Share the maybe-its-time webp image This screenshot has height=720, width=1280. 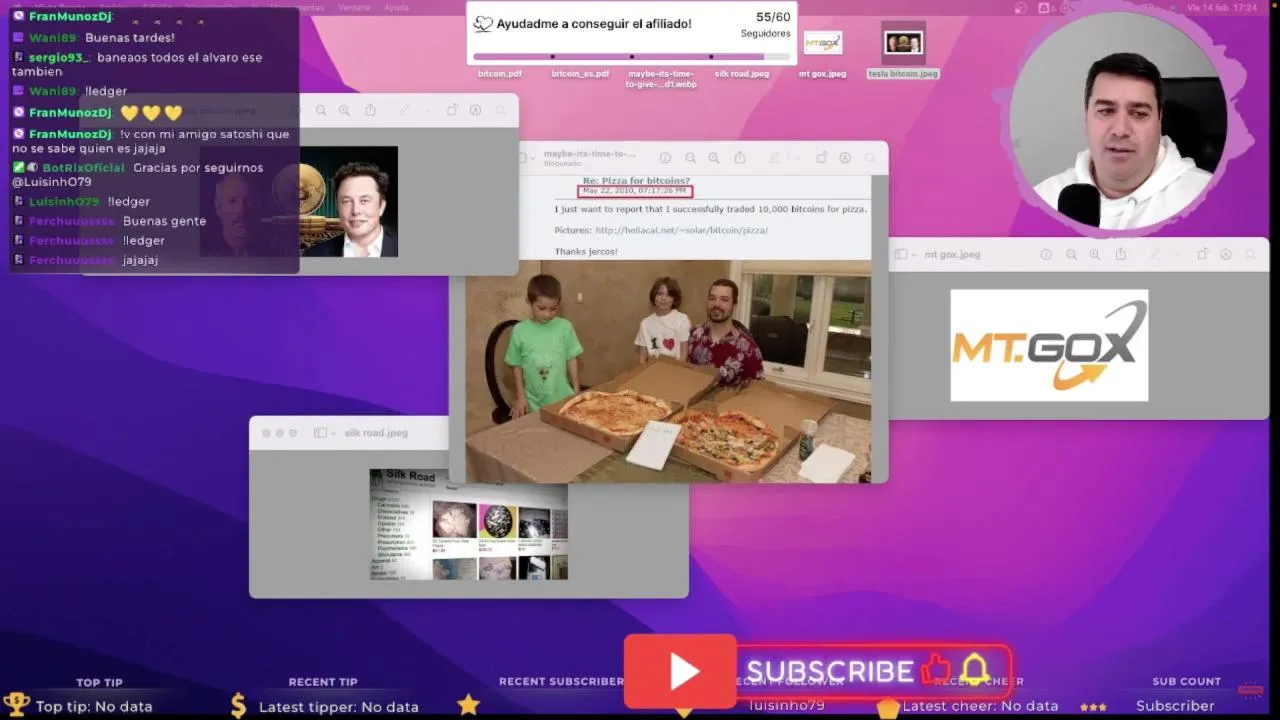click(740, 157)
